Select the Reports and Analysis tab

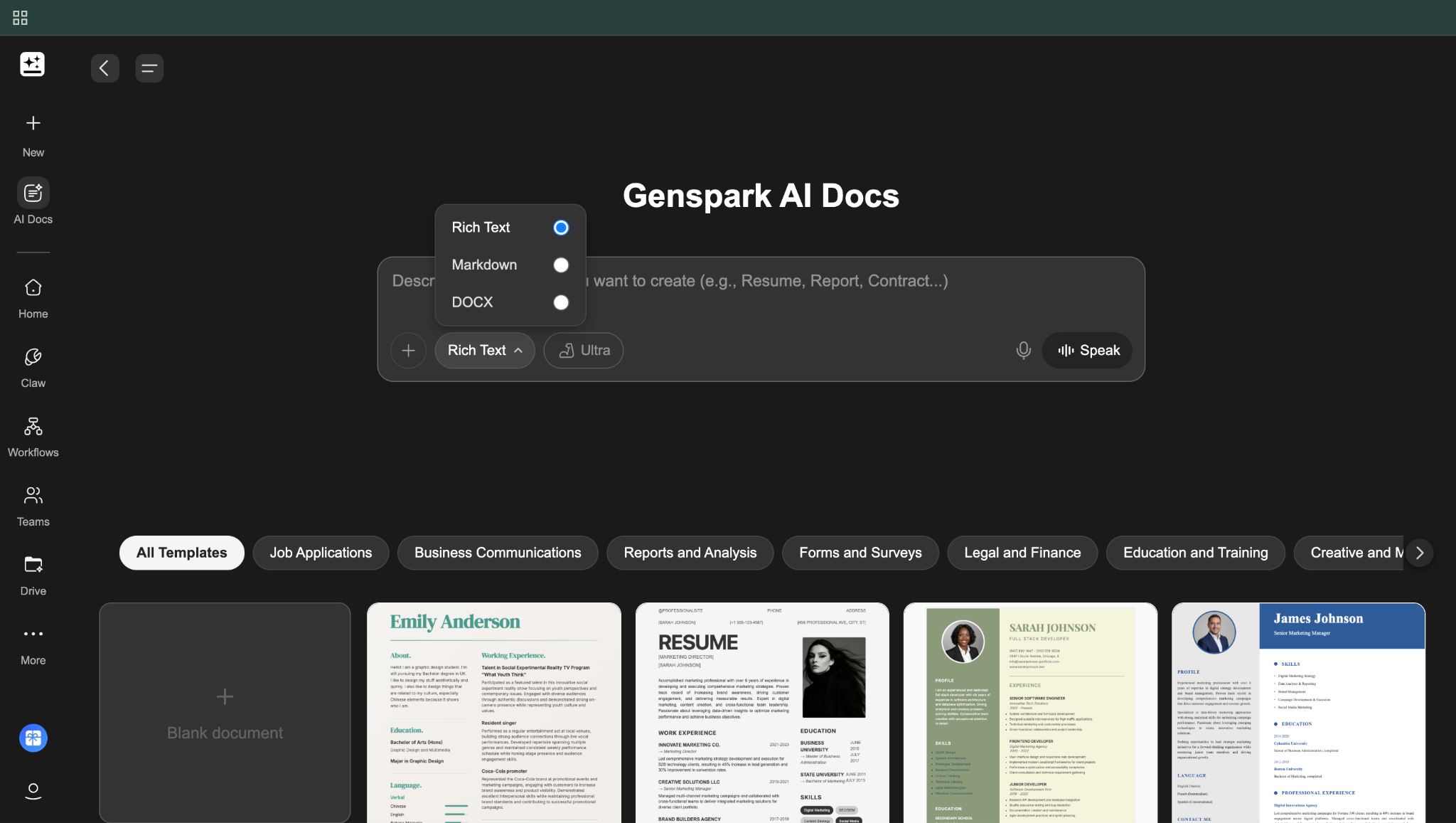coord(690,553)
